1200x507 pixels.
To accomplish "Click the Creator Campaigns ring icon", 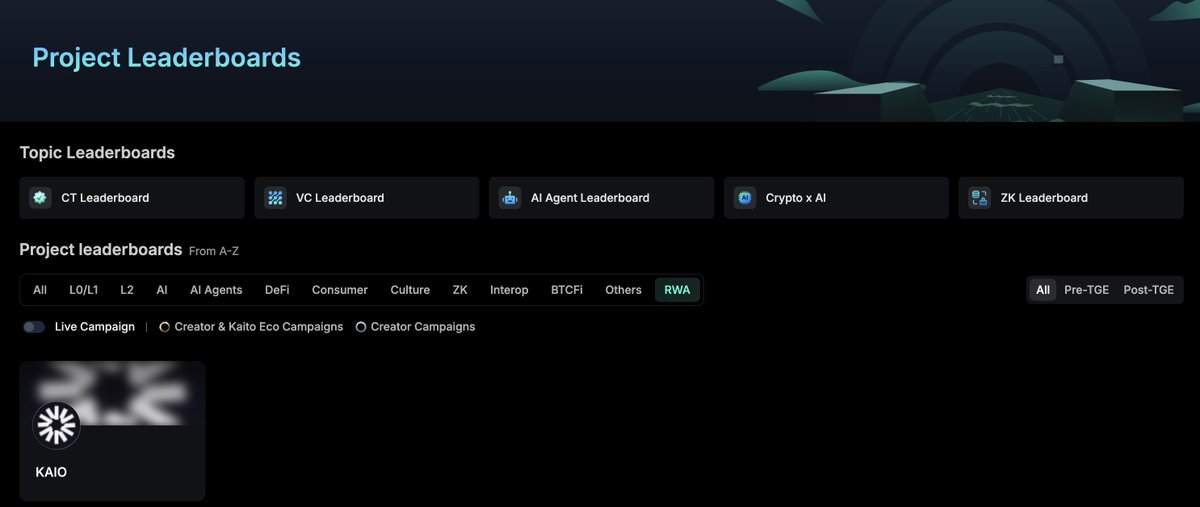I will click(361, 327).
